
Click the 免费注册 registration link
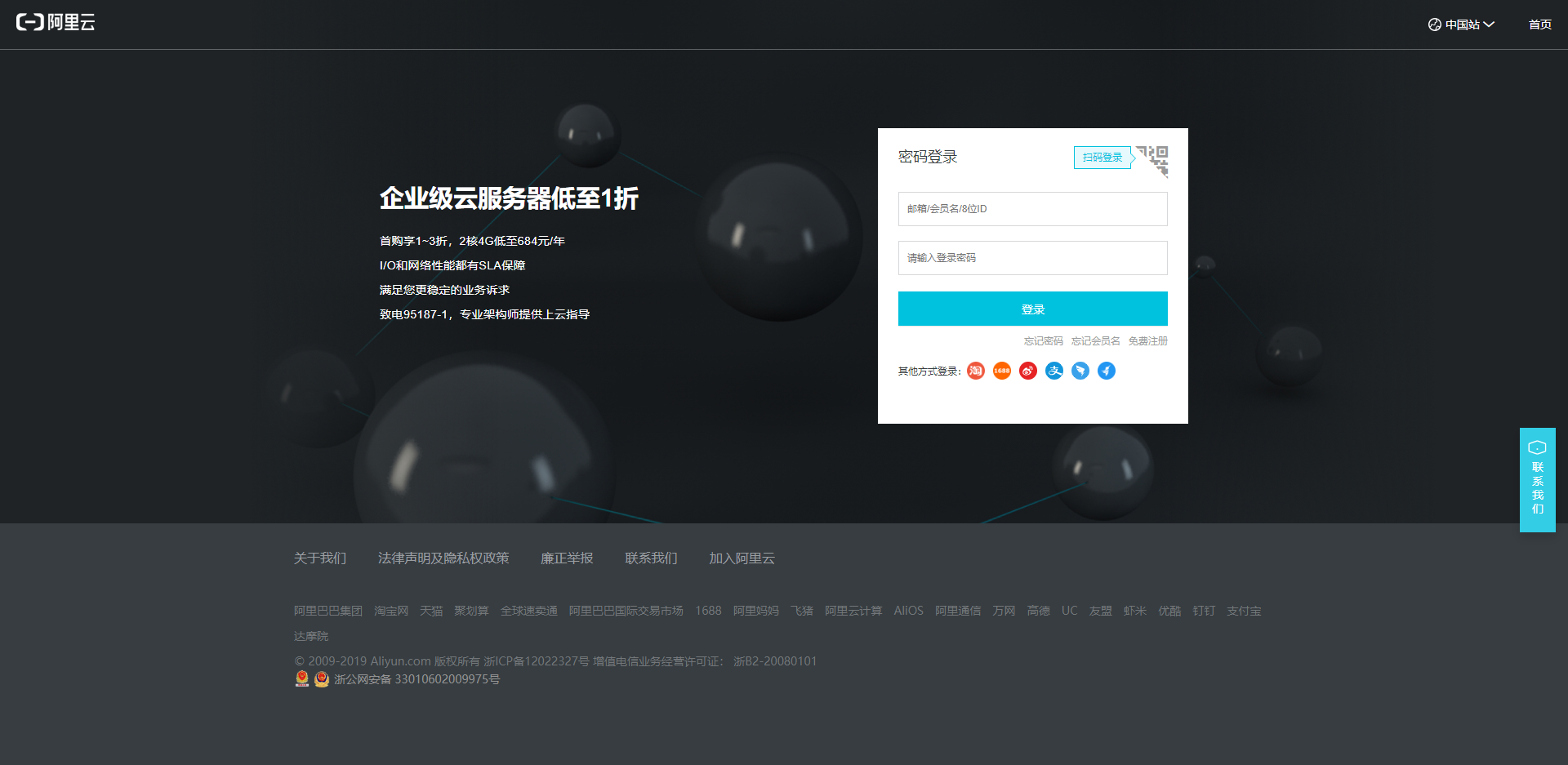click(1147, 340)
